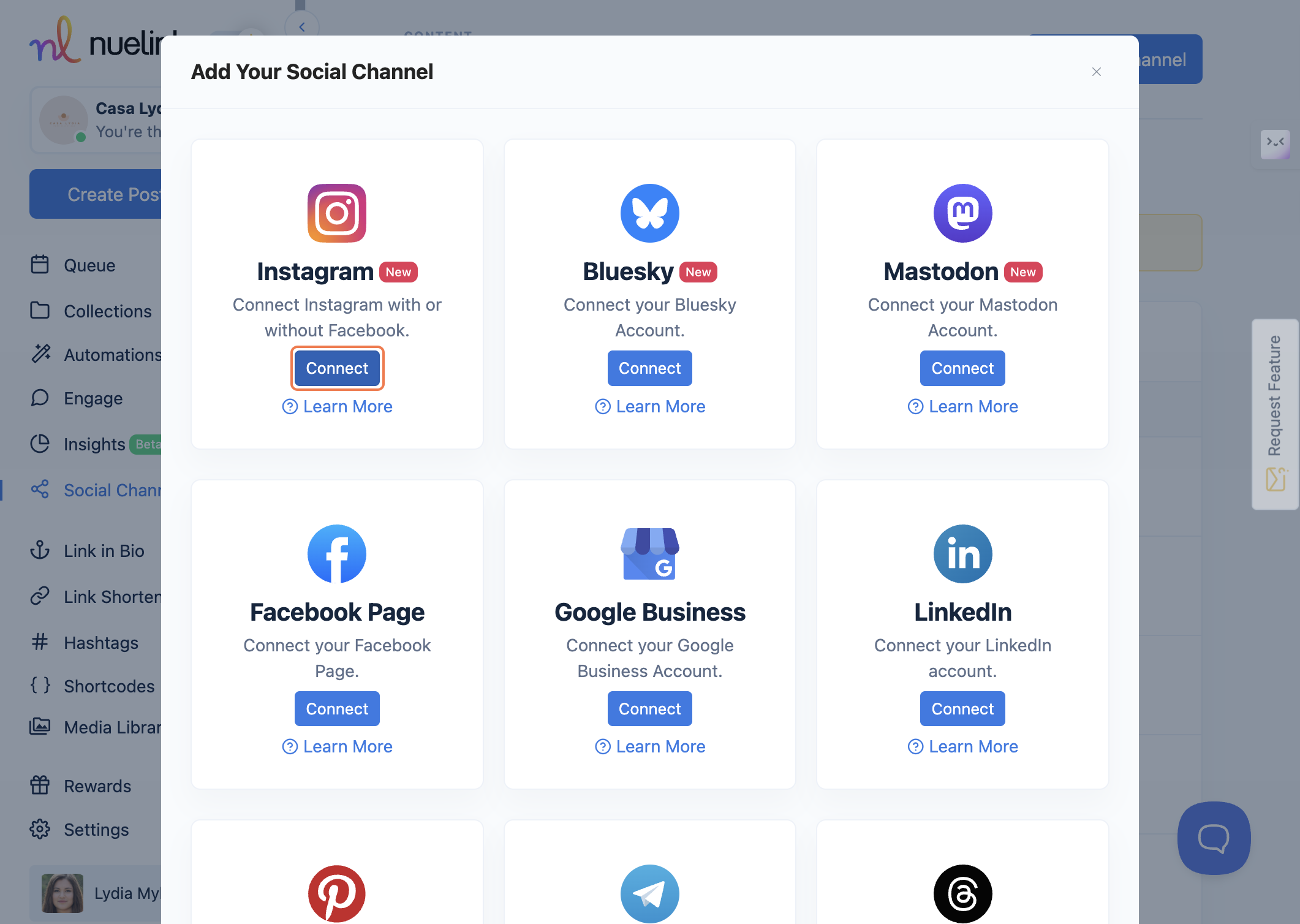Click the Rewards gift icon
The height and width of the screenshot is (924, 1300).
(40, 785)
